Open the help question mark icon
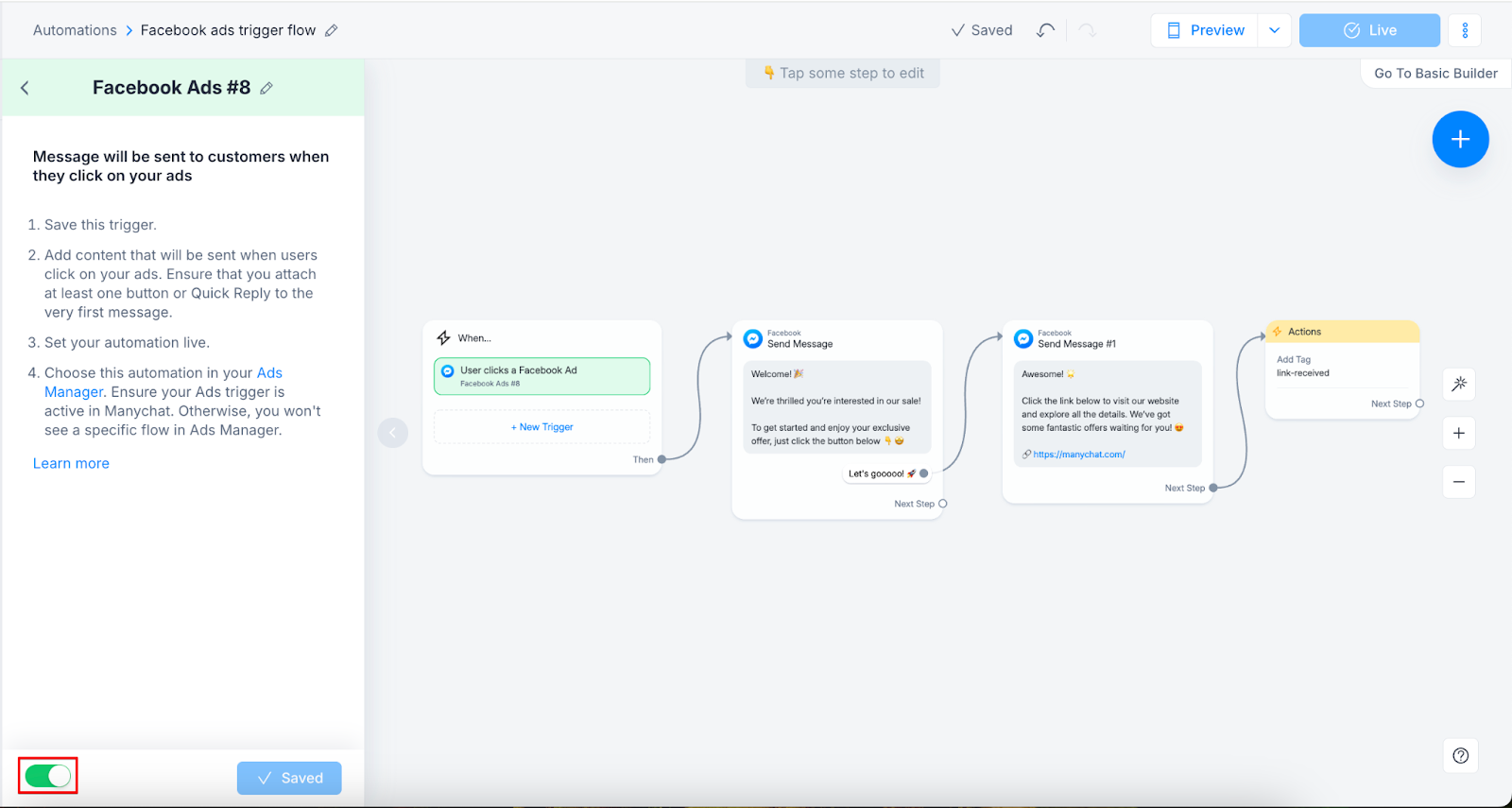This screenshot has width=1512, height=808. click(x=1460, y=755)
